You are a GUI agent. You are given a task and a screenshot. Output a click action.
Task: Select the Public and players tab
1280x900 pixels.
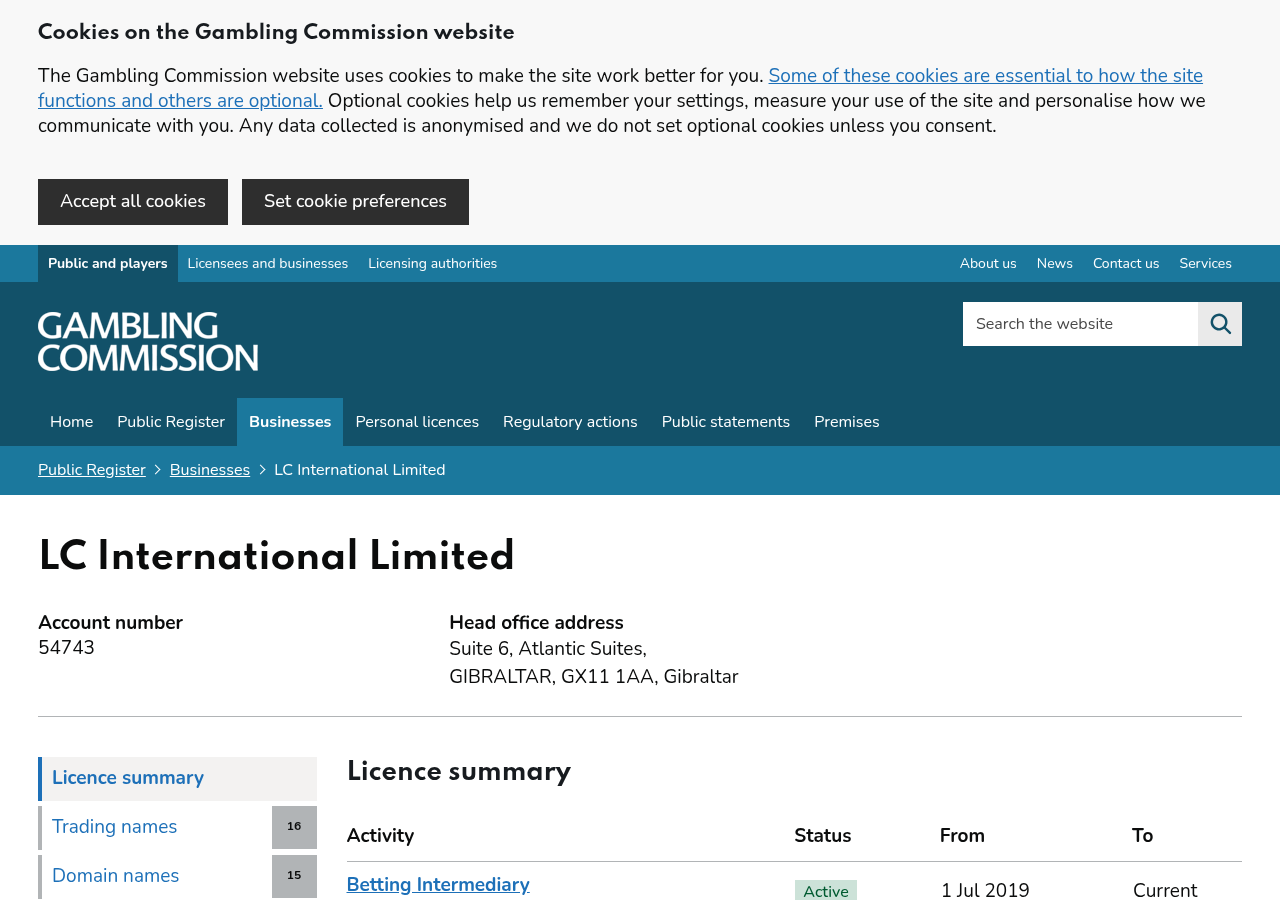tap(108, 264)
